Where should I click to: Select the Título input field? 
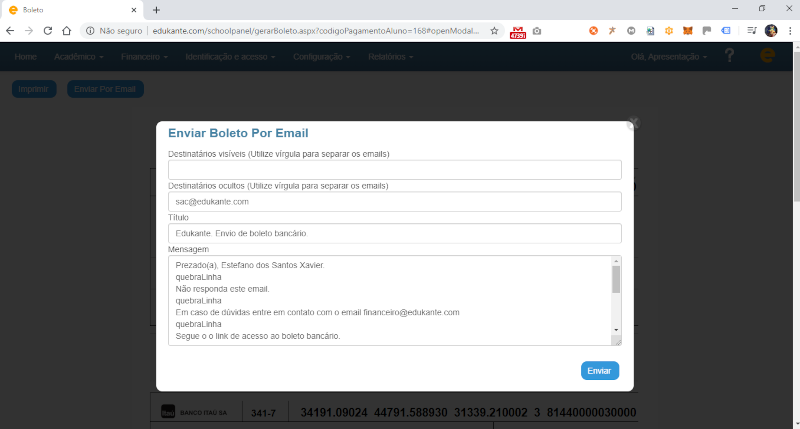click(394, 233)
